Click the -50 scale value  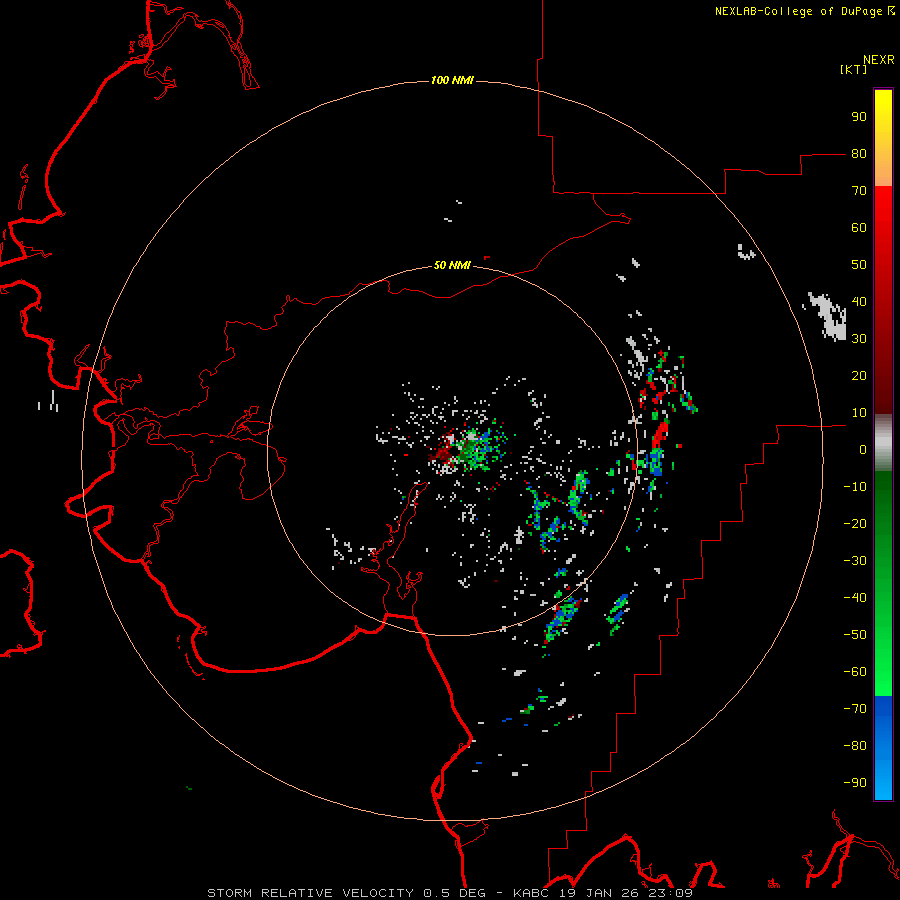tap(855, 635)
